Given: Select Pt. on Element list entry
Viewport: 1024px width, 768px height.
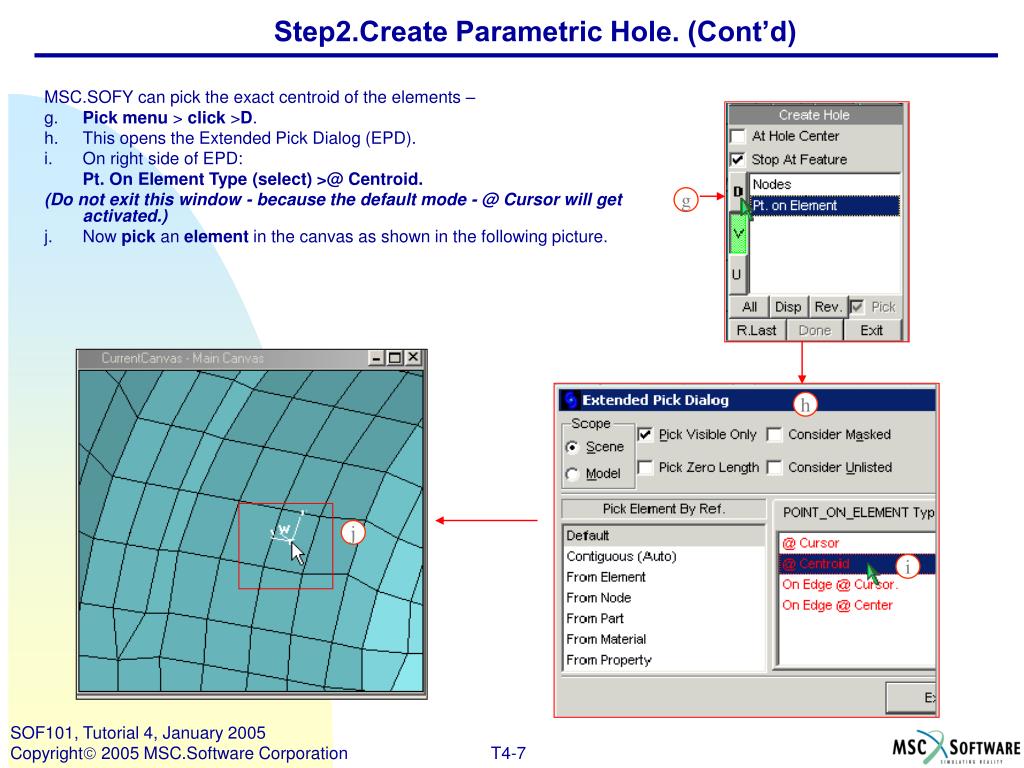Looking at the screenshot, I should tap(825, 205).
